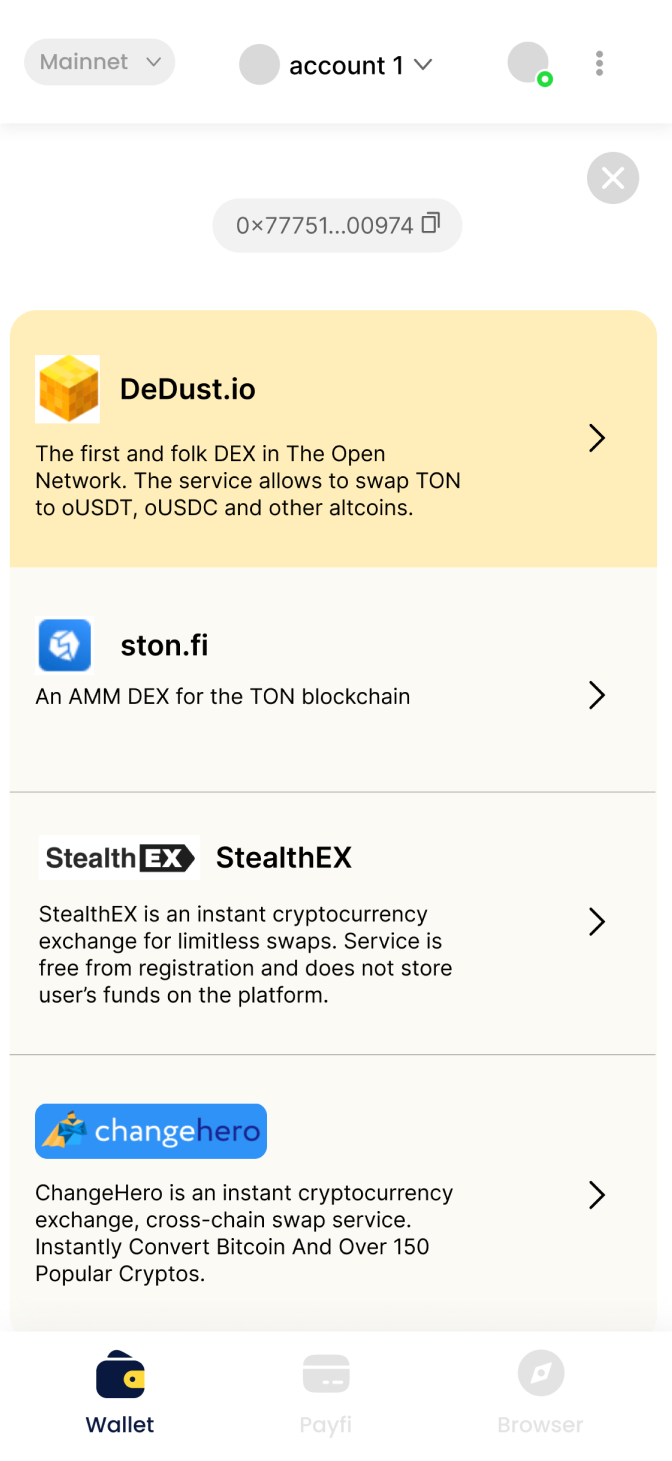The image size is (672, 1461).
Task: Open the three-dot options menu
Action: tap(599, 64)
